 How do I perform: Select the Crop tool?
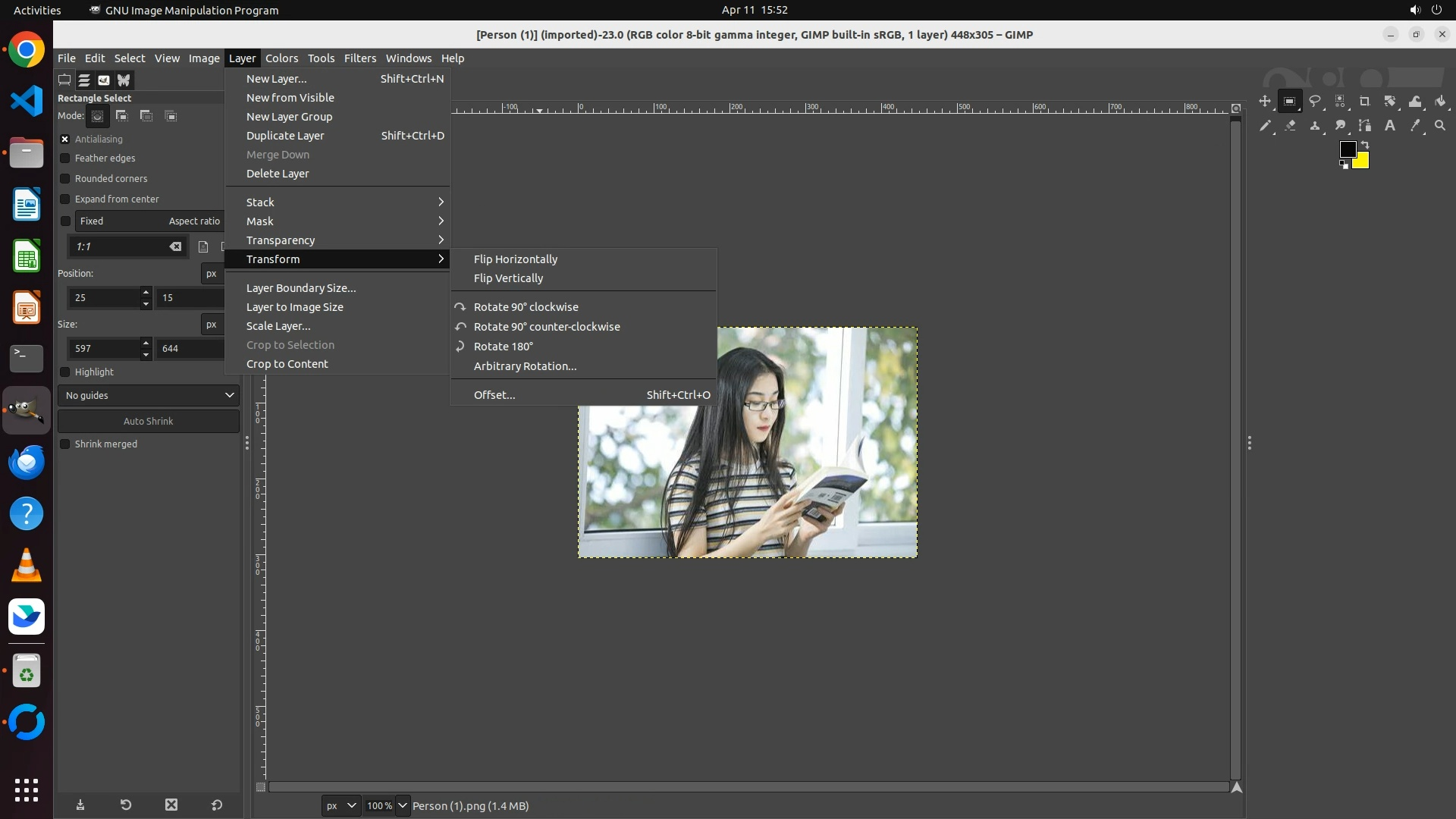click(x=1365, y=101)
